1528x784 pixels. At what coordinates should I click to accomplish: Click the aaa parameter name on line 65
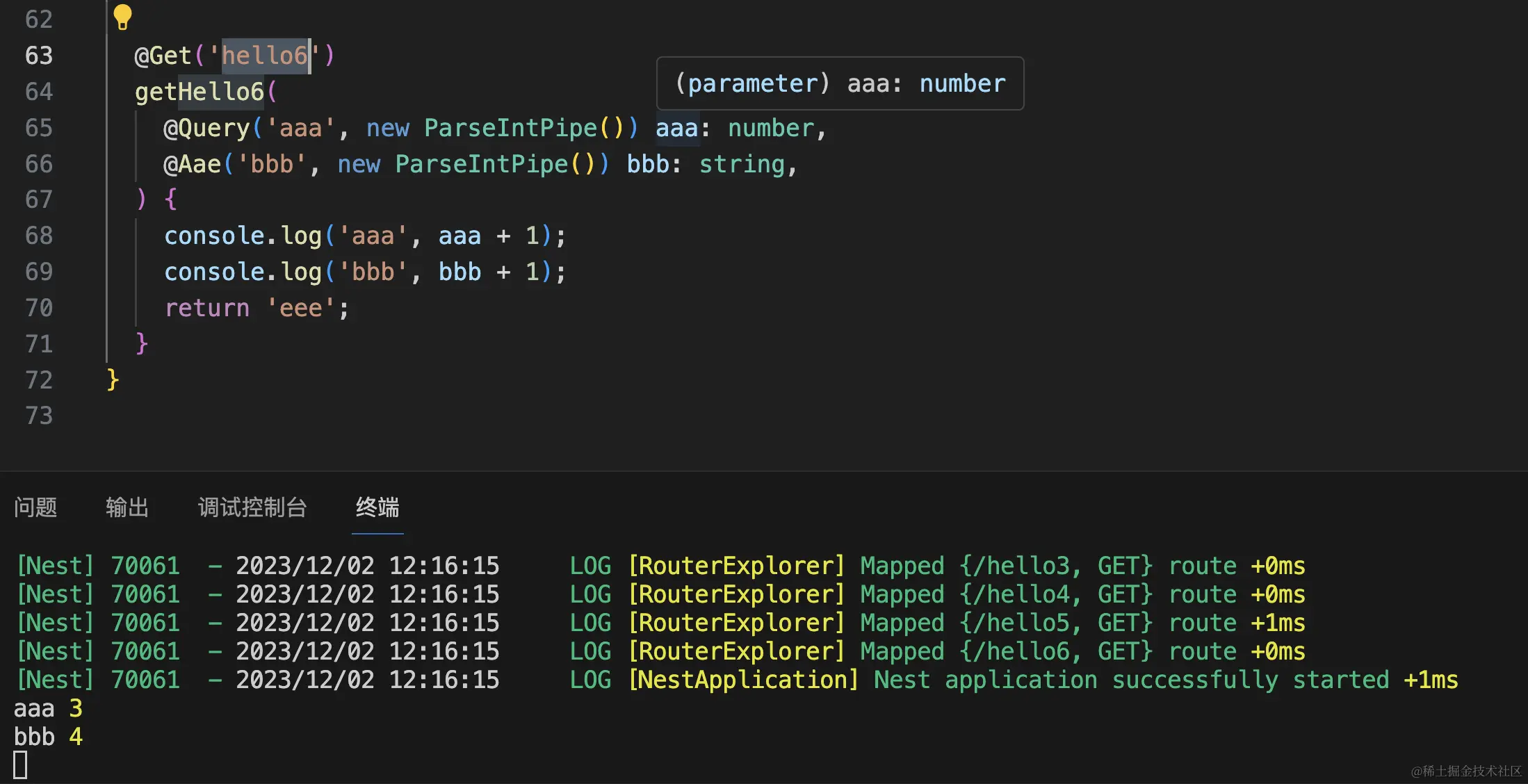pos(676,128)
